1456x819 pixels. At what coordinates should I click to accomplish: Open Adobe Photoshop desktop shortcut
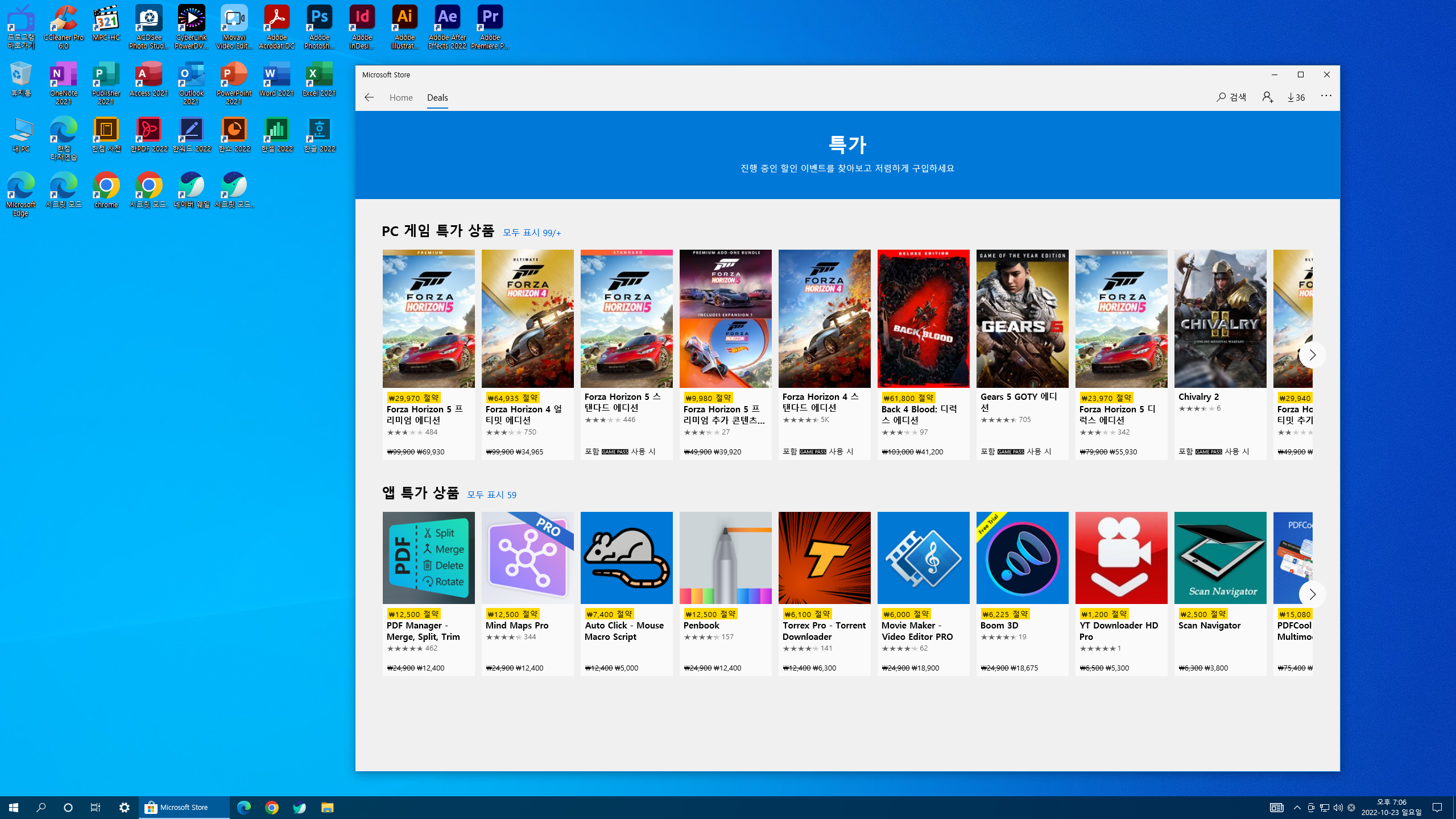point(319,27)
